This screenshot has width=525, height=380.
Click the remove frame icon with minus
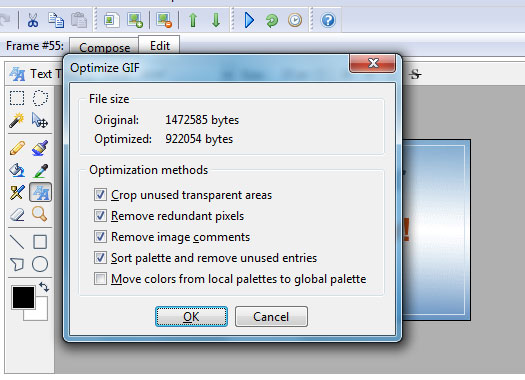click(x=164, y=20)
